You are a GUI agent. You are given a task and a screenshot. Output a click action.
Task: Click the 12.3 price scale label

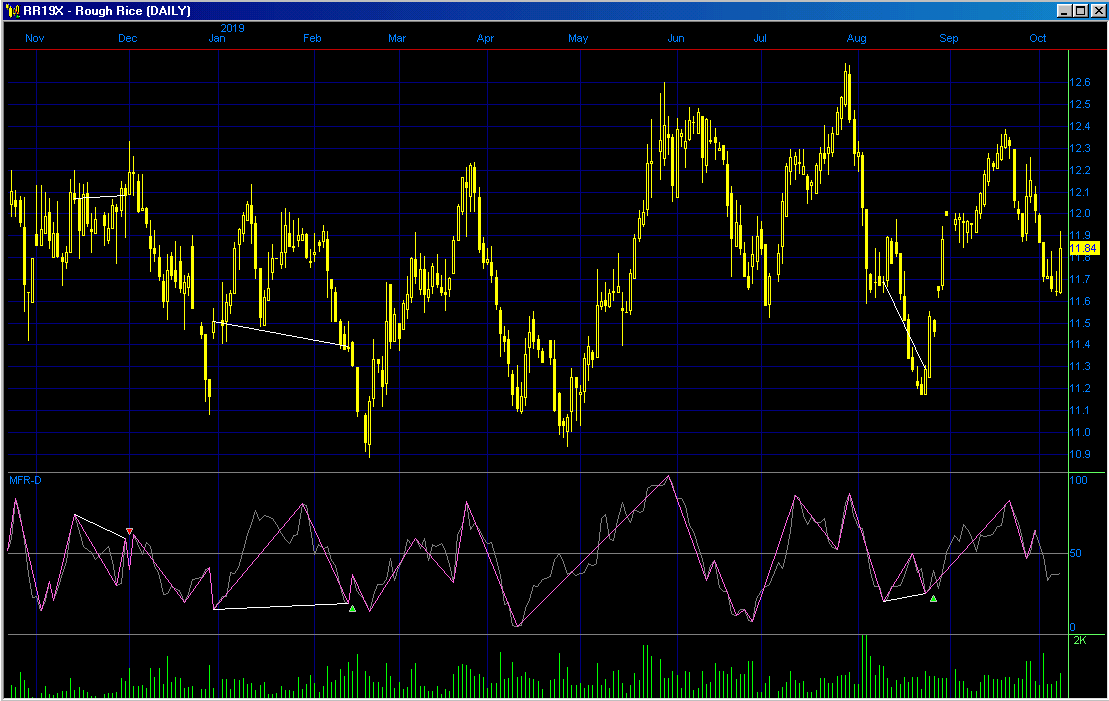(1080, 149)
